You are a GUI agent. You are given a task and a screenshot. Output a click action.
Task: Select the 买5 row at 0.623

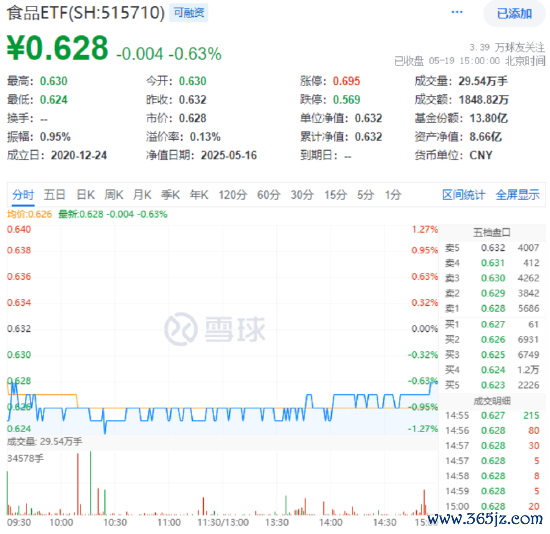pos(492,385)
